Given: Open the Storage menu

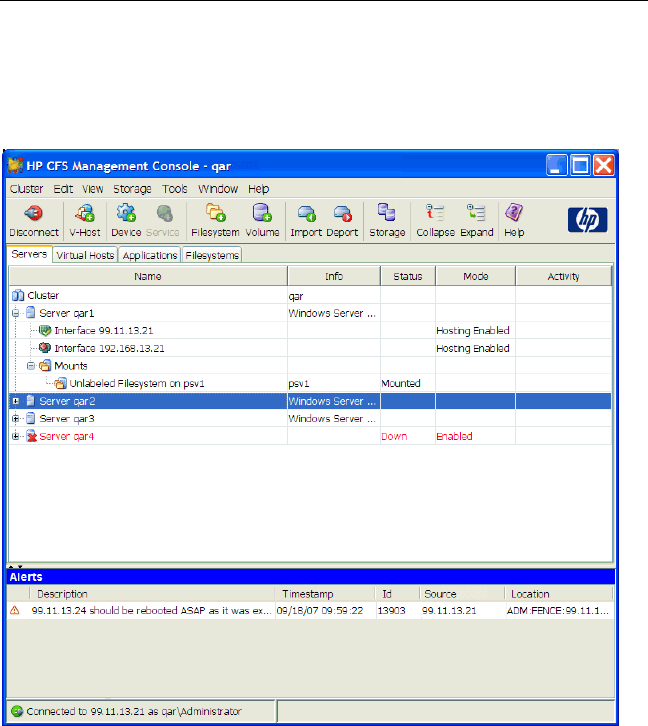Looking at the screenshot, I should [x=132, y=188].
